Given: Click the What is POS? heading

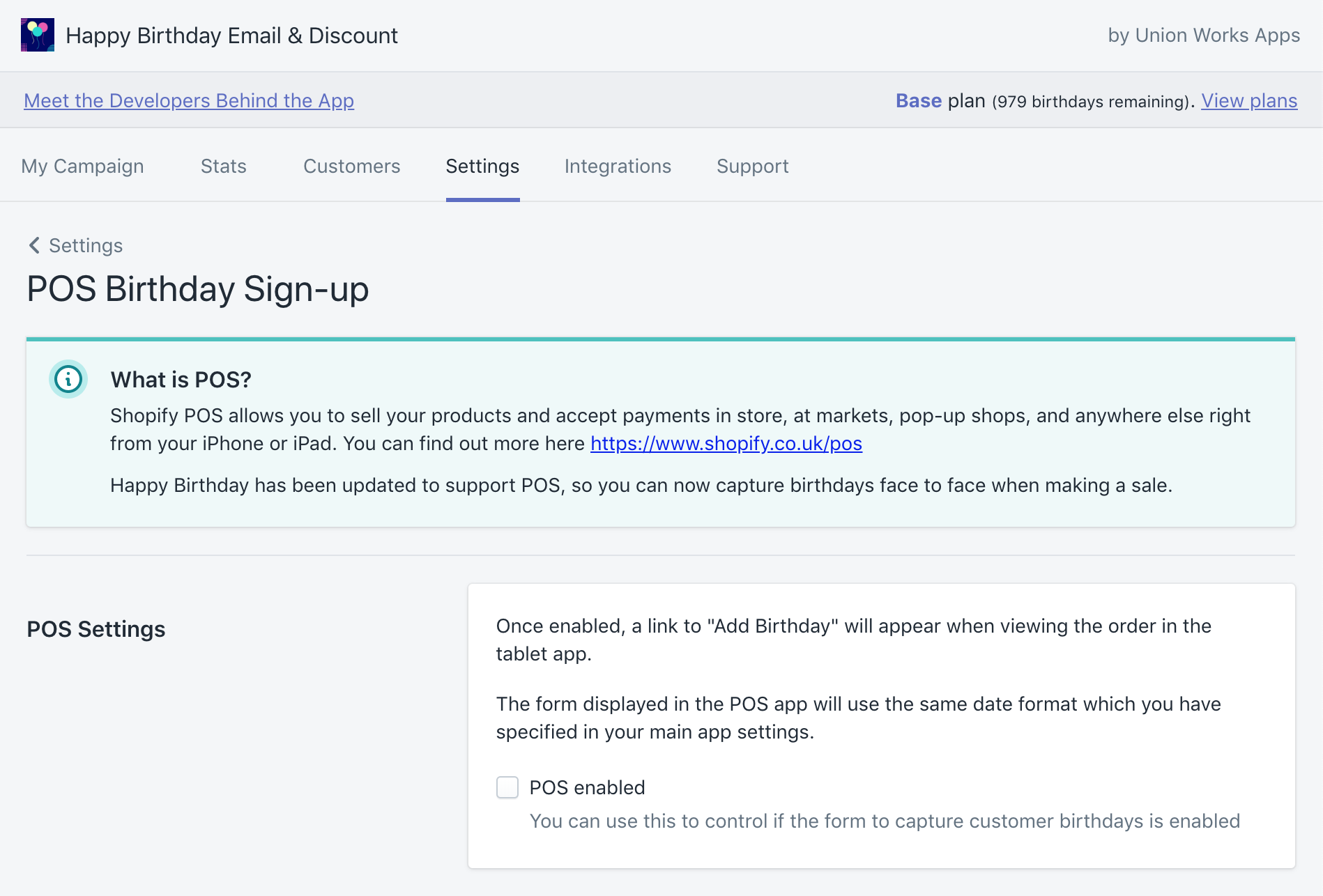Looking at the screenshot, I should (181, 380).
